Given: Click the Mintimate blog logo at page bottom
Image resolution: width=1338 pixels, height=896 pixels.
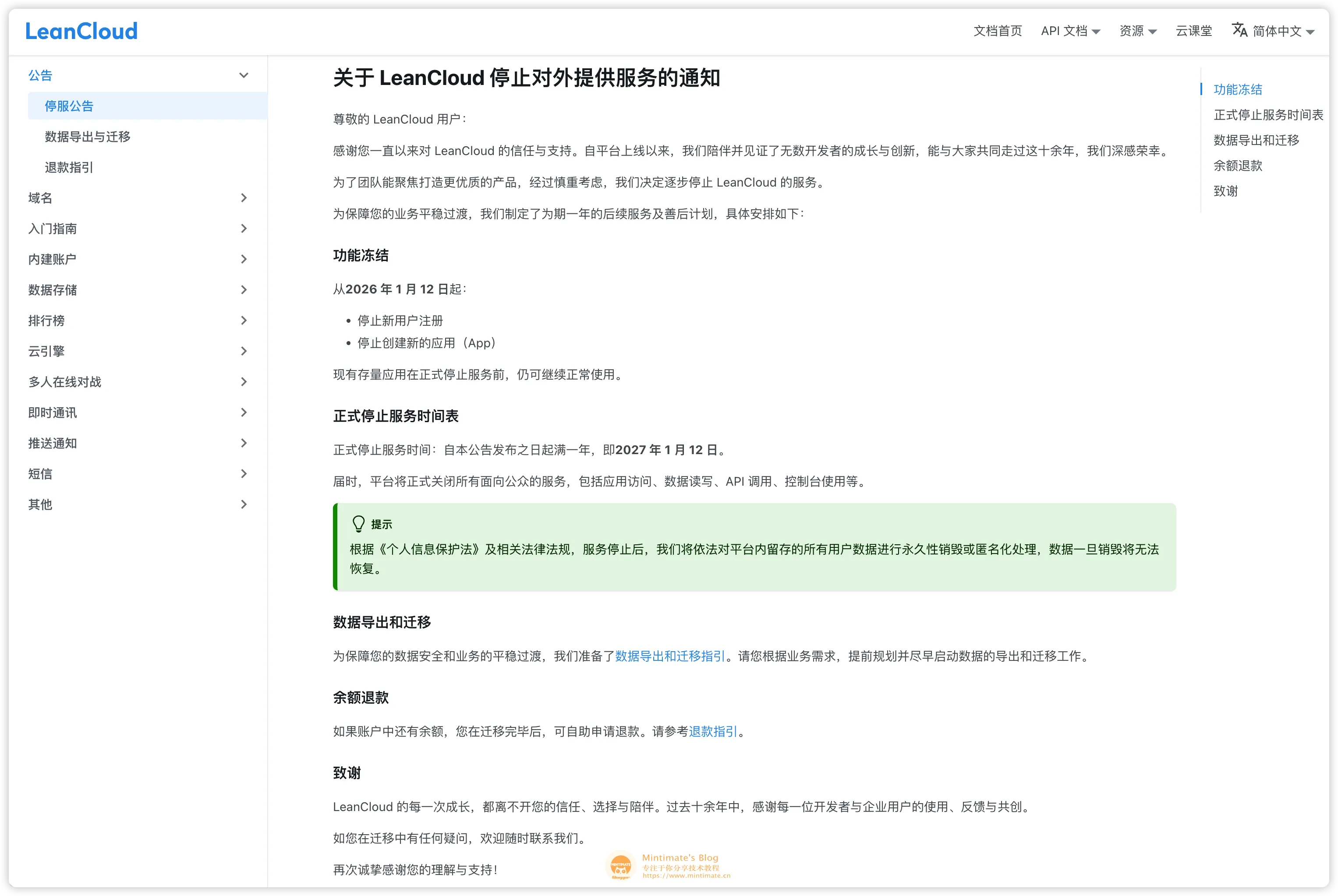Looking at the screenshot, I should click(x=621, y=866).
